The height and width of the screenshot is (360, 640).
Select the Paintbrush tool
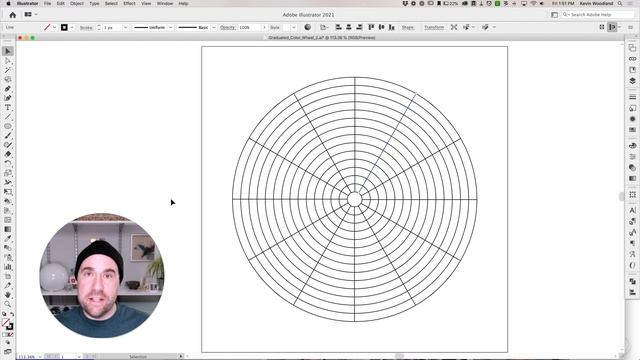click(x=8, y=136)
